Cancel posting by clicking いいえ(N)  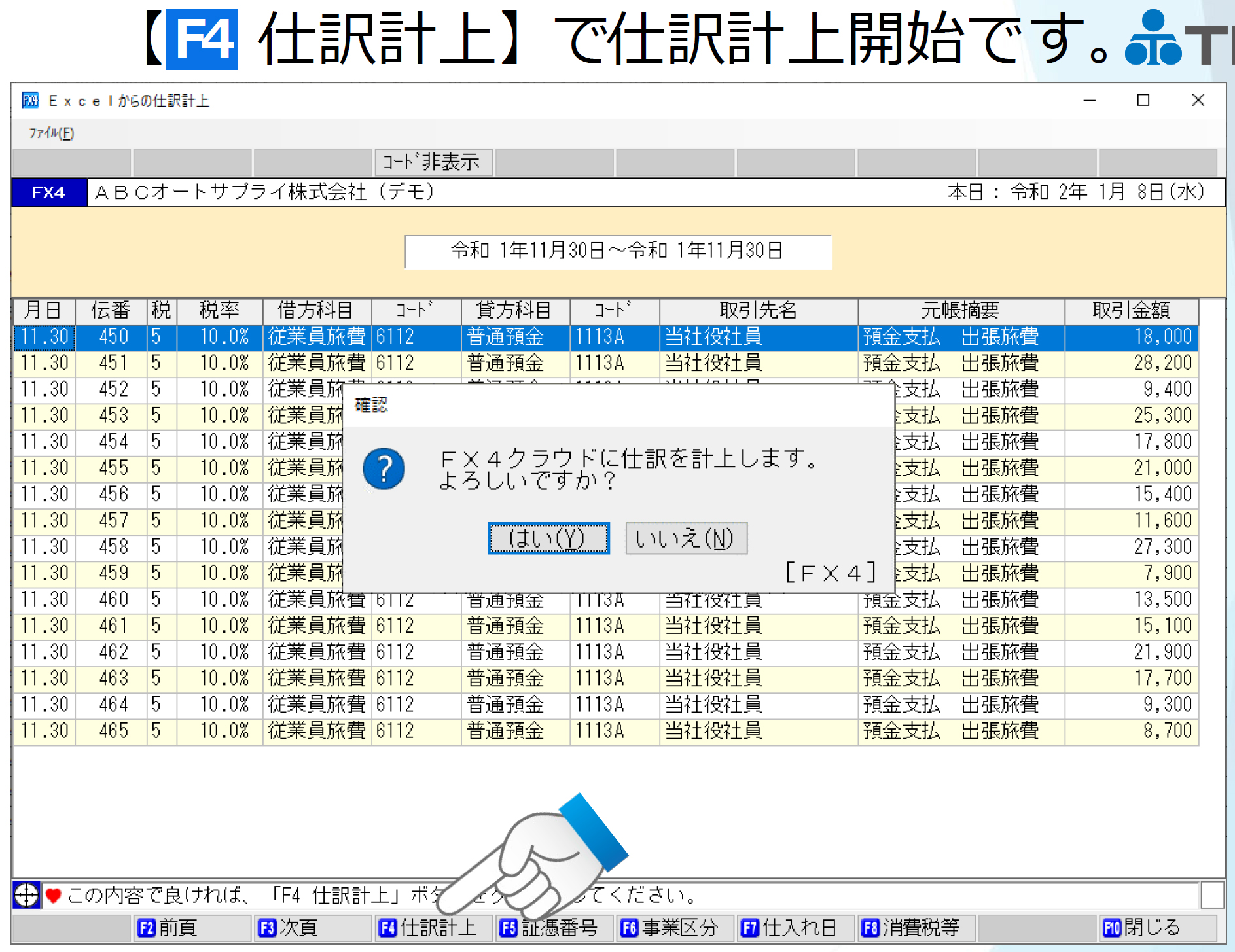686,538
